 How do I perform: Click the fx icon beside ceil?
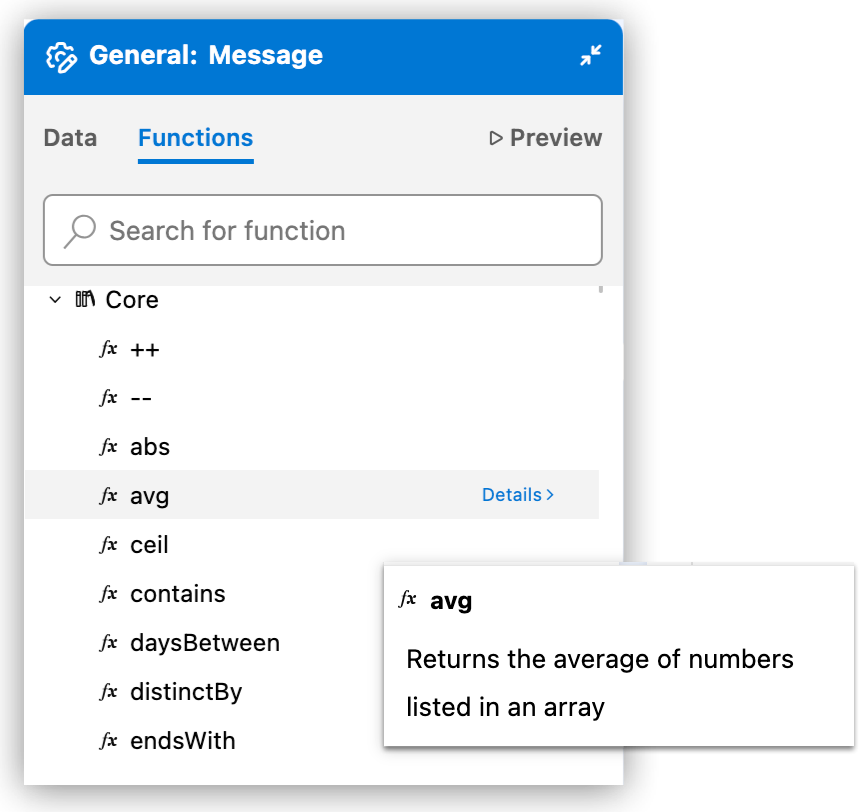107,545
